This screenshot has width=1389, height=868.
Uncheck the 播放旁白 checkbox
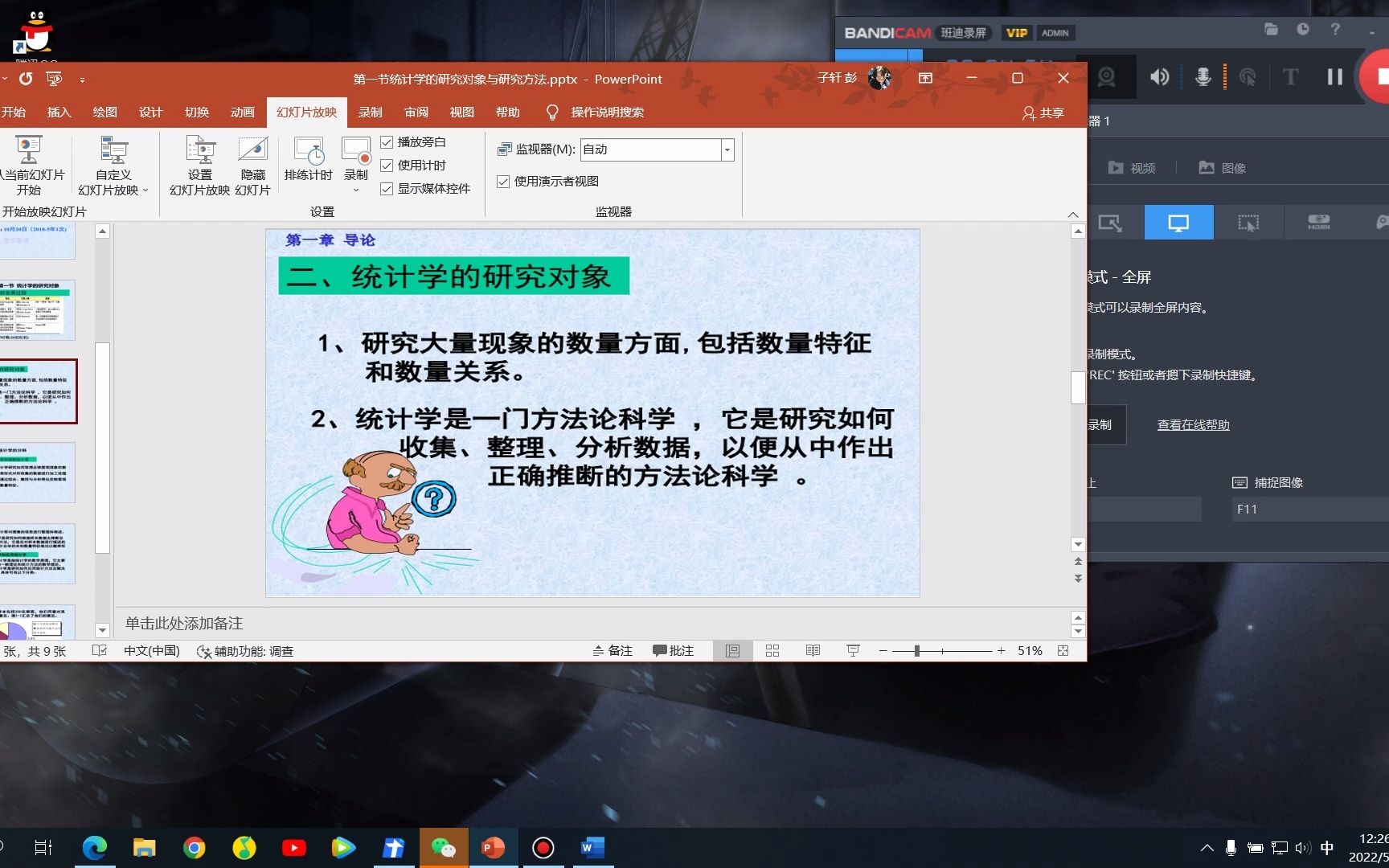tap(388, 142)
